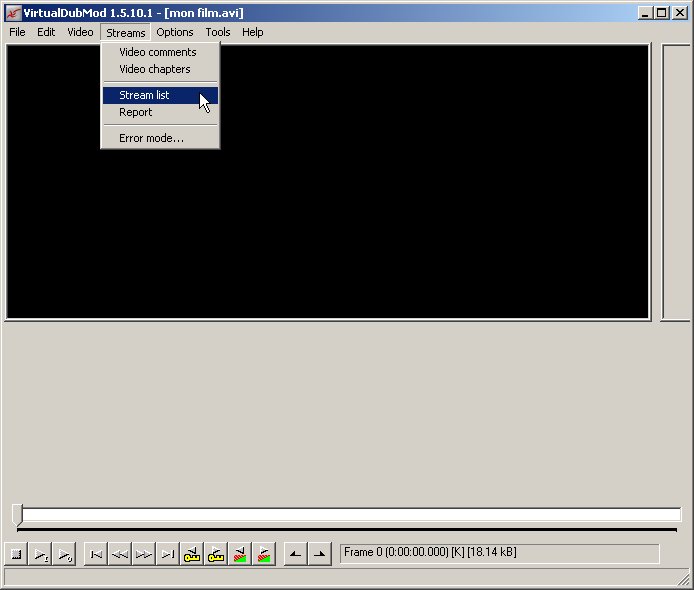Set the selection start mark-in
Viewport: 694px width, 590px height.
(x=295, y=554)
